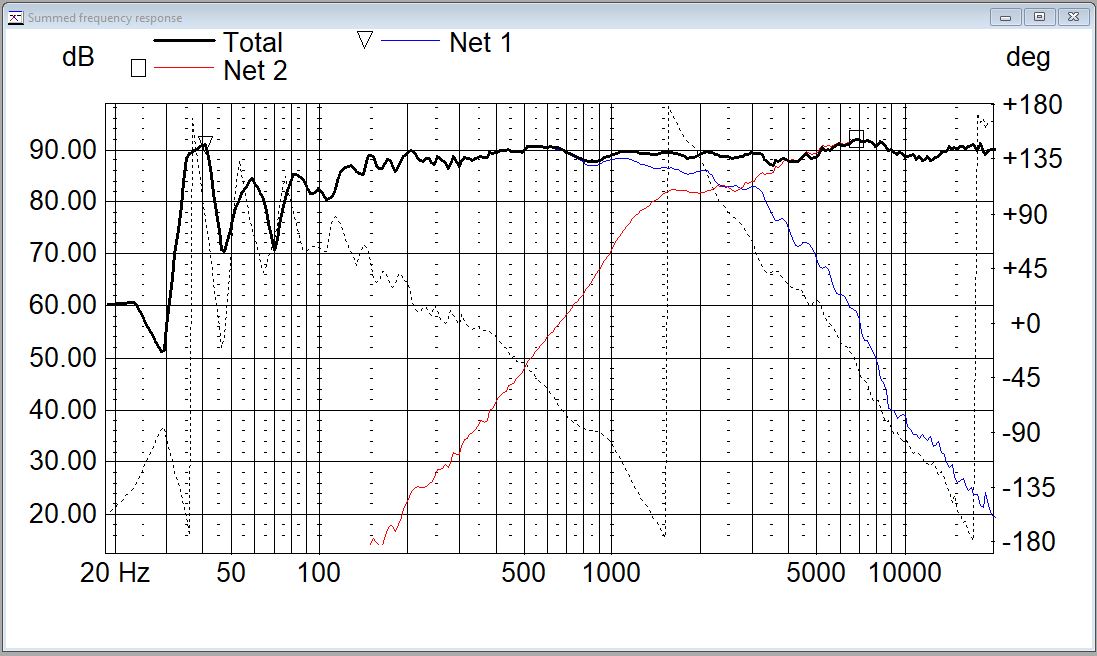Viewport: 1097px width, 656px height.
Task: Click the blue Net 1 legend line sample
Action: pyautogui.click(x=410, y=41)
